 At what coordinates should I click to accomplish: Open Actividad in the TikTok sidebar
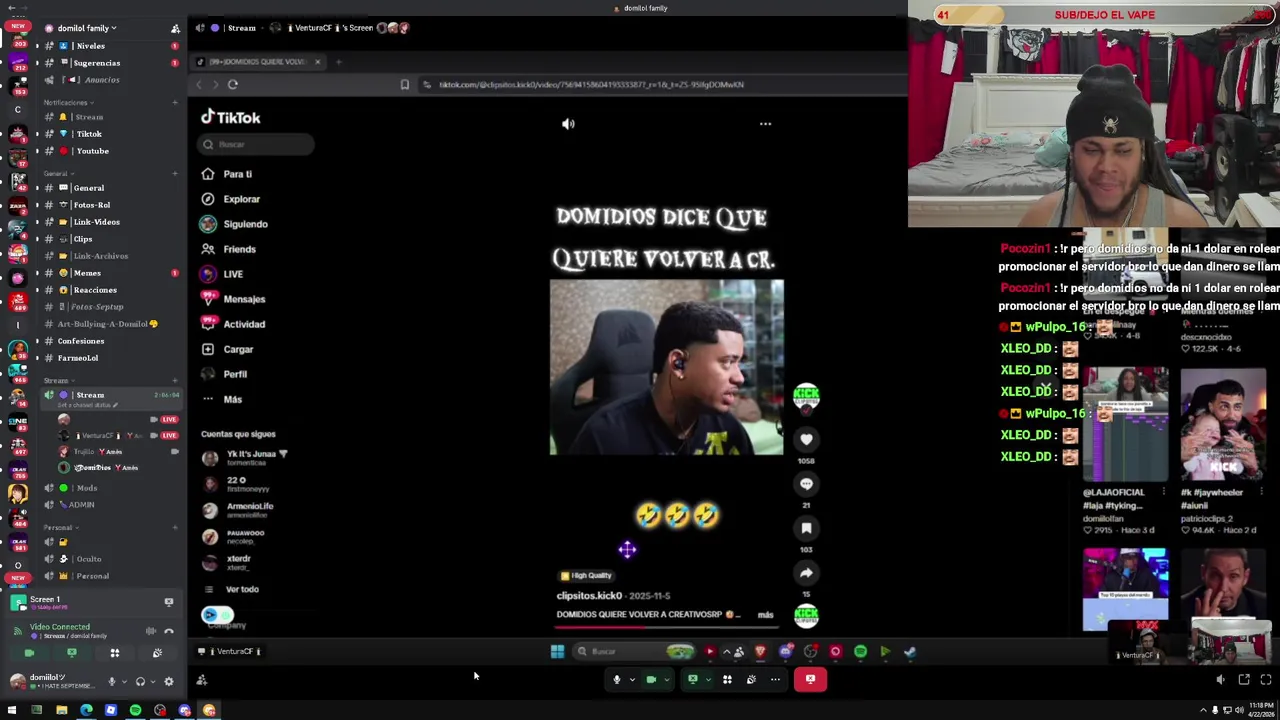point(244,324)
